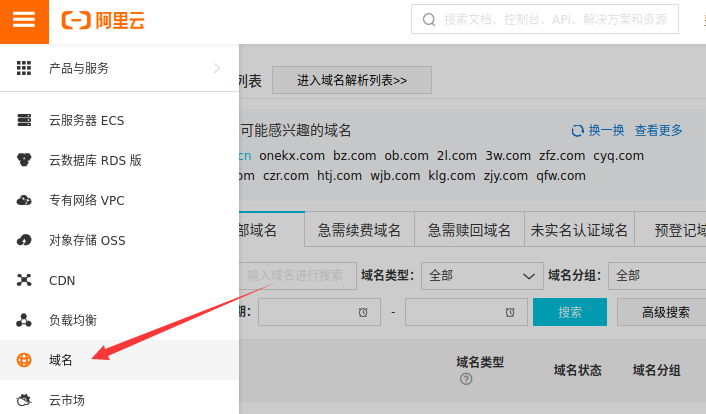706x414 pixels.
Task: Click the 云数据库 RDS icon
Action: [24, 160]
